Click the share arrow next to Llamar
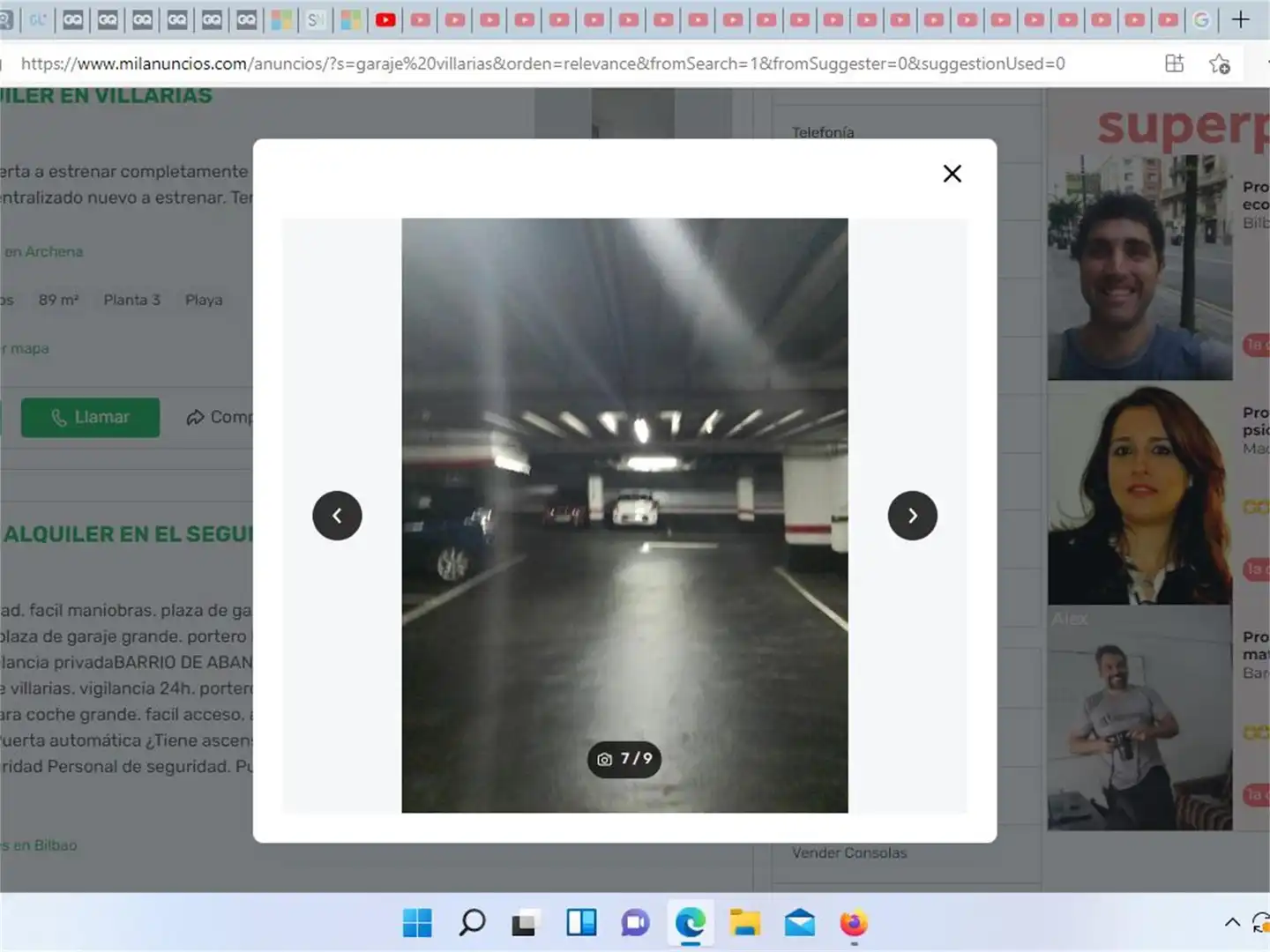This screenshot has height=952, width=1270. [195, 417]
